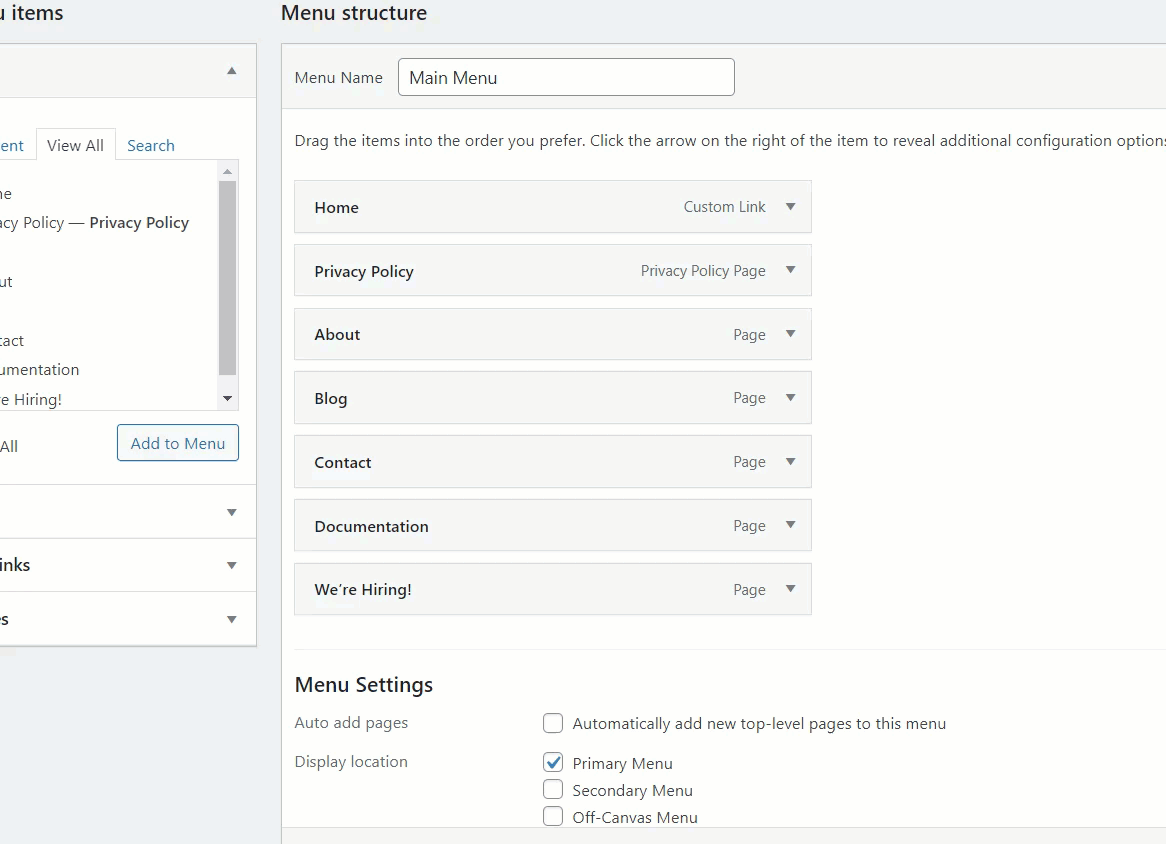This screenshot has height=844, width=1166.
Task: Select the Privacy Policy menu structure item
Action: pos(553,270)
